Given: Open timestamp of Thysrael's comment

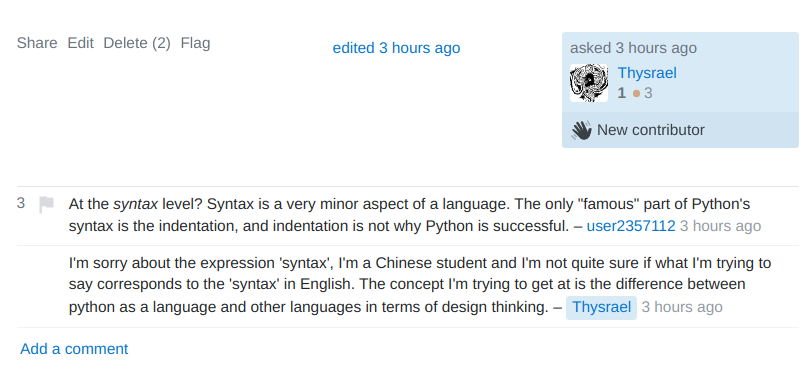Looking at the screenshot, I should (x=682, y=307).
